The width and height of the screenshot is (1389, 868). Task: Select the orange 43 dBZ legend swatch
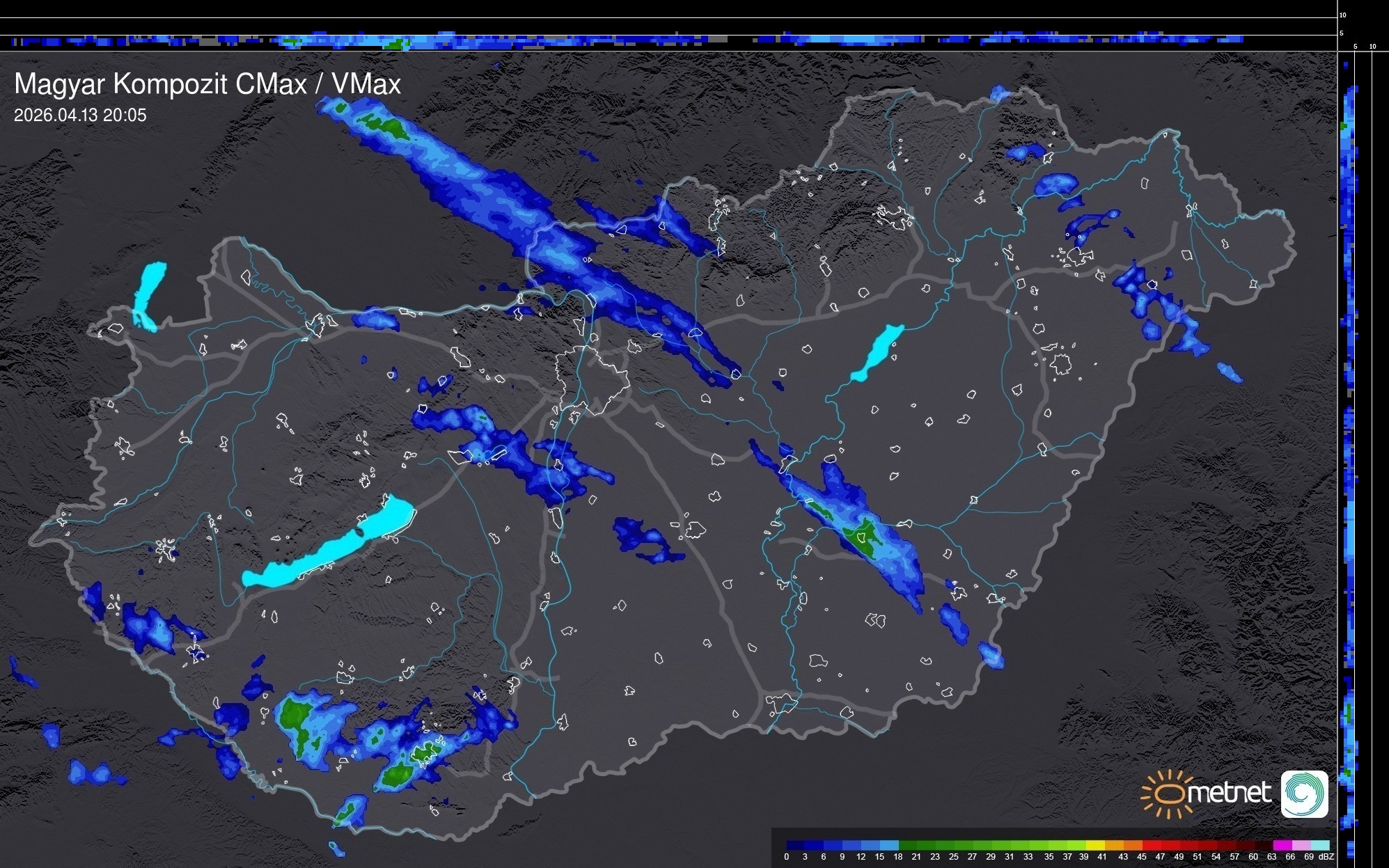(x=1133, y=845)
